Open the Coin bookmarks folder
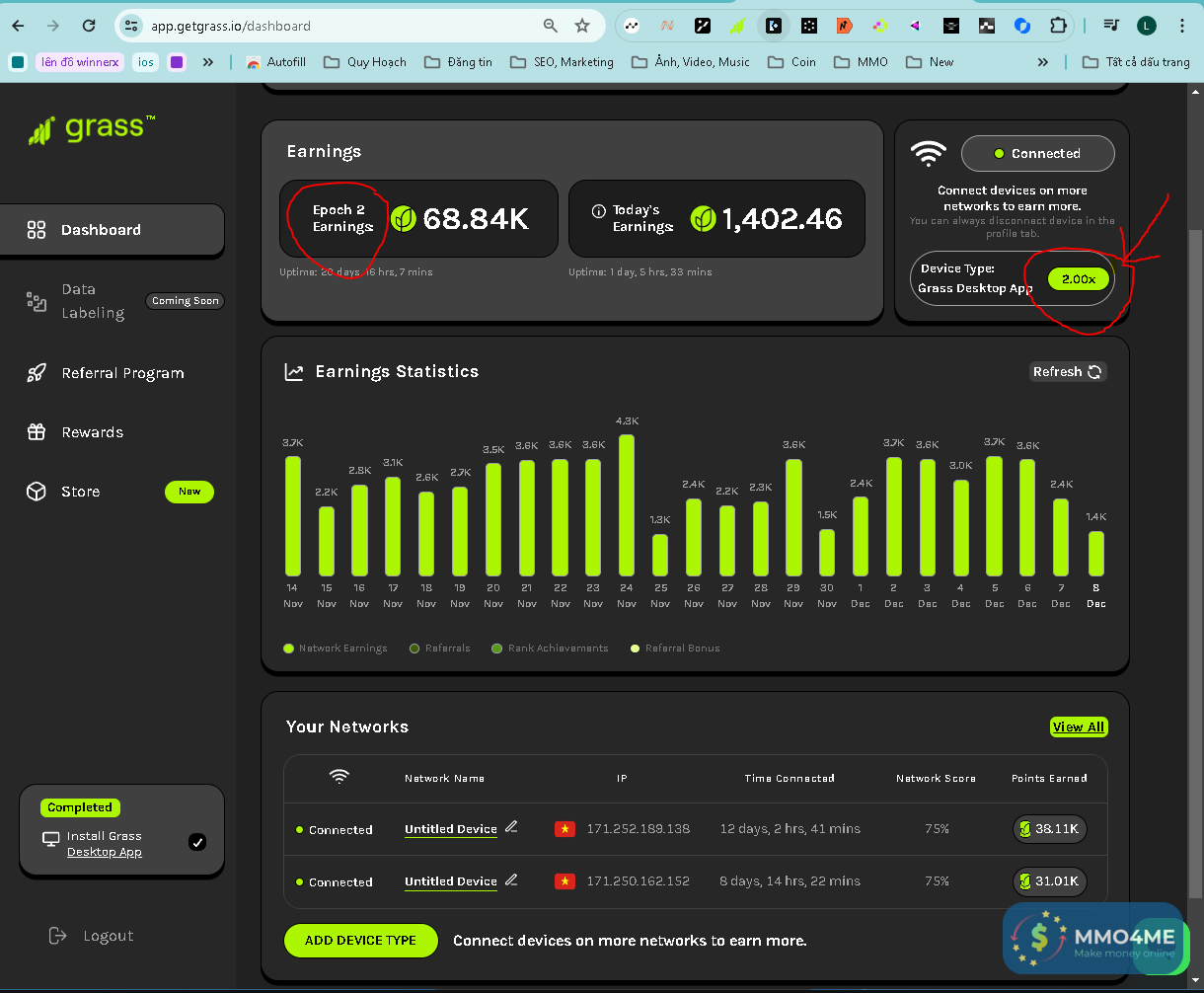1204x993 pixels. (x=792, y=62)
